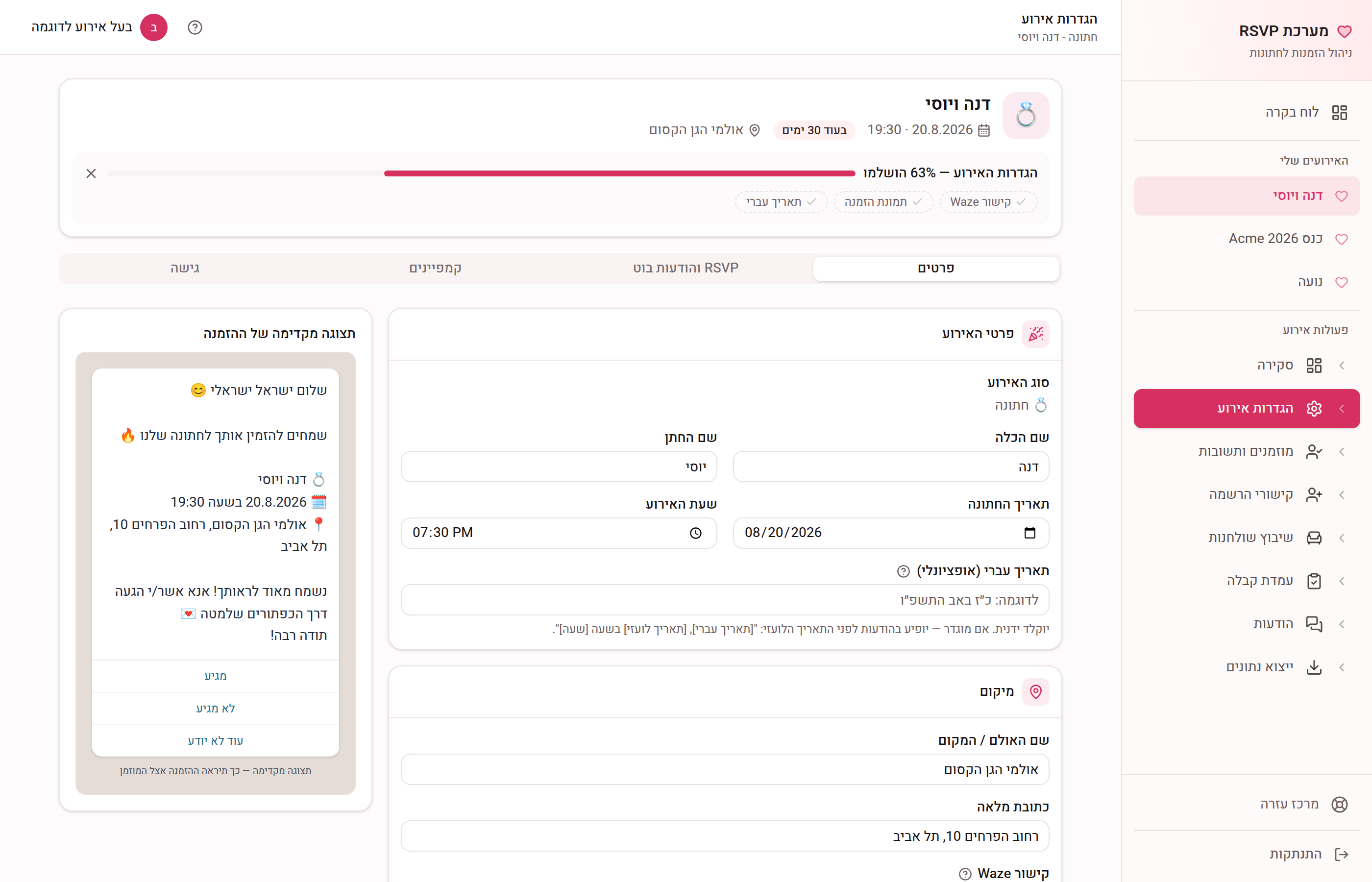Switch to the RSVP והודעות בוט tab
Screen dimensions: 1372x882
coord(686,268)
